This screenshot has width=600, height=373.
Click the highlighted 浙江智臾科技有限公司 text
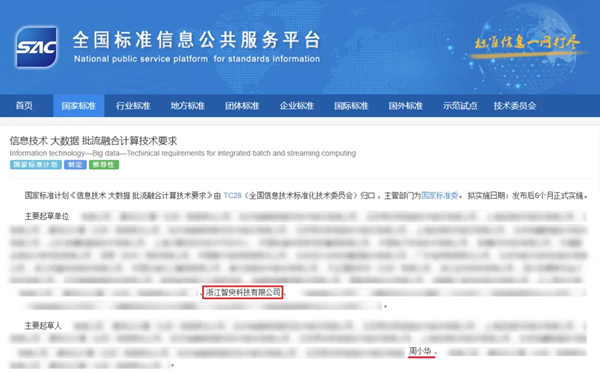[243, 293]
